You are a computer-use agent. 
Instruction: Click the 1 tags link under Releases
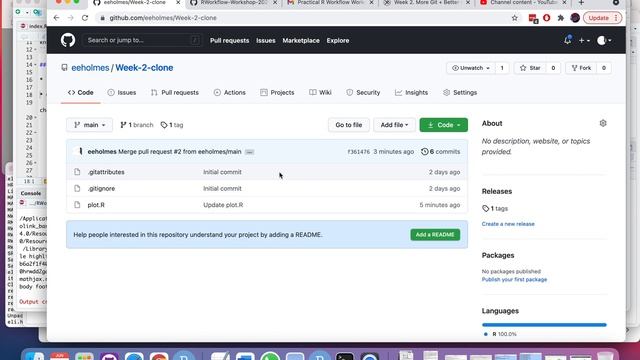point(495,209)
